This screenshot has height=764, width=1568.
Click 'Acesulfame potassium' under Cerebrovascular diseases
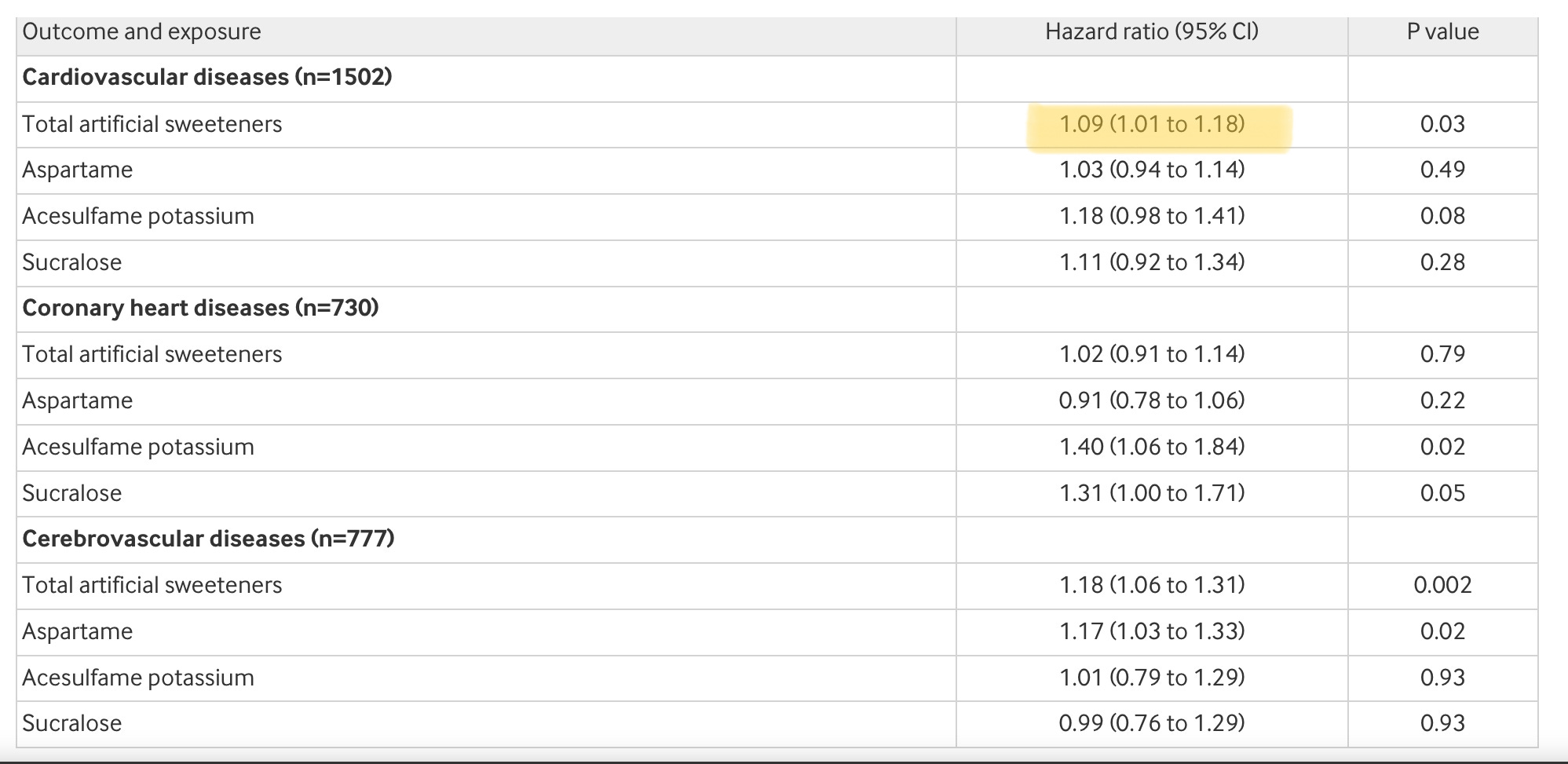click(138, 678)
